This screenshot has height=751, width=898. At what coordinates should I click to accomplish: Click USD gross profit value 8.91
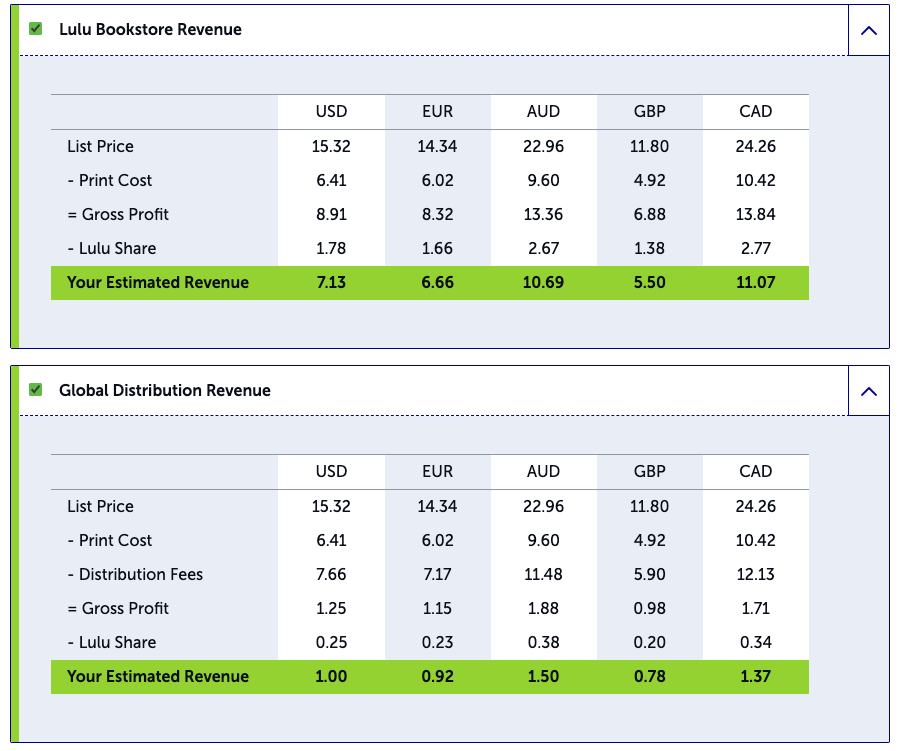[331, 214]
